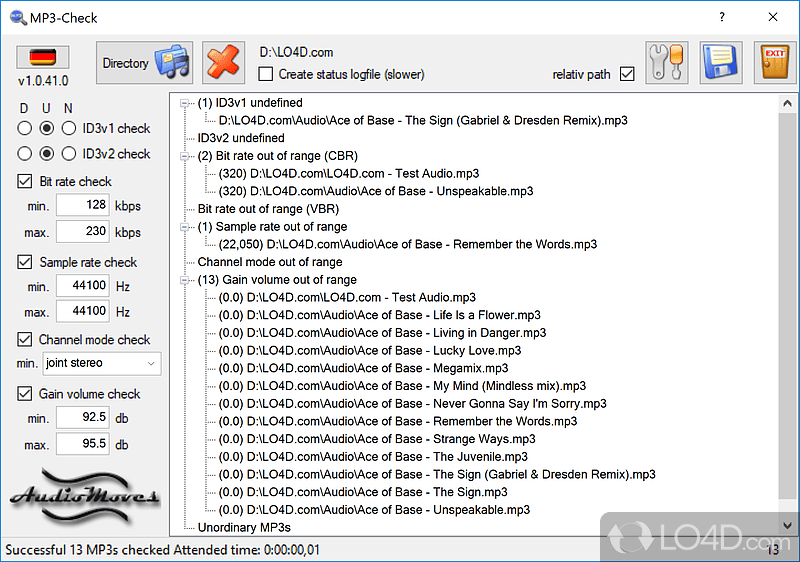This screenshot has width=800, height=562.
Task: Click gain volume min. 92.5 field
Action: pyautogui.click(x=83, y=417)
